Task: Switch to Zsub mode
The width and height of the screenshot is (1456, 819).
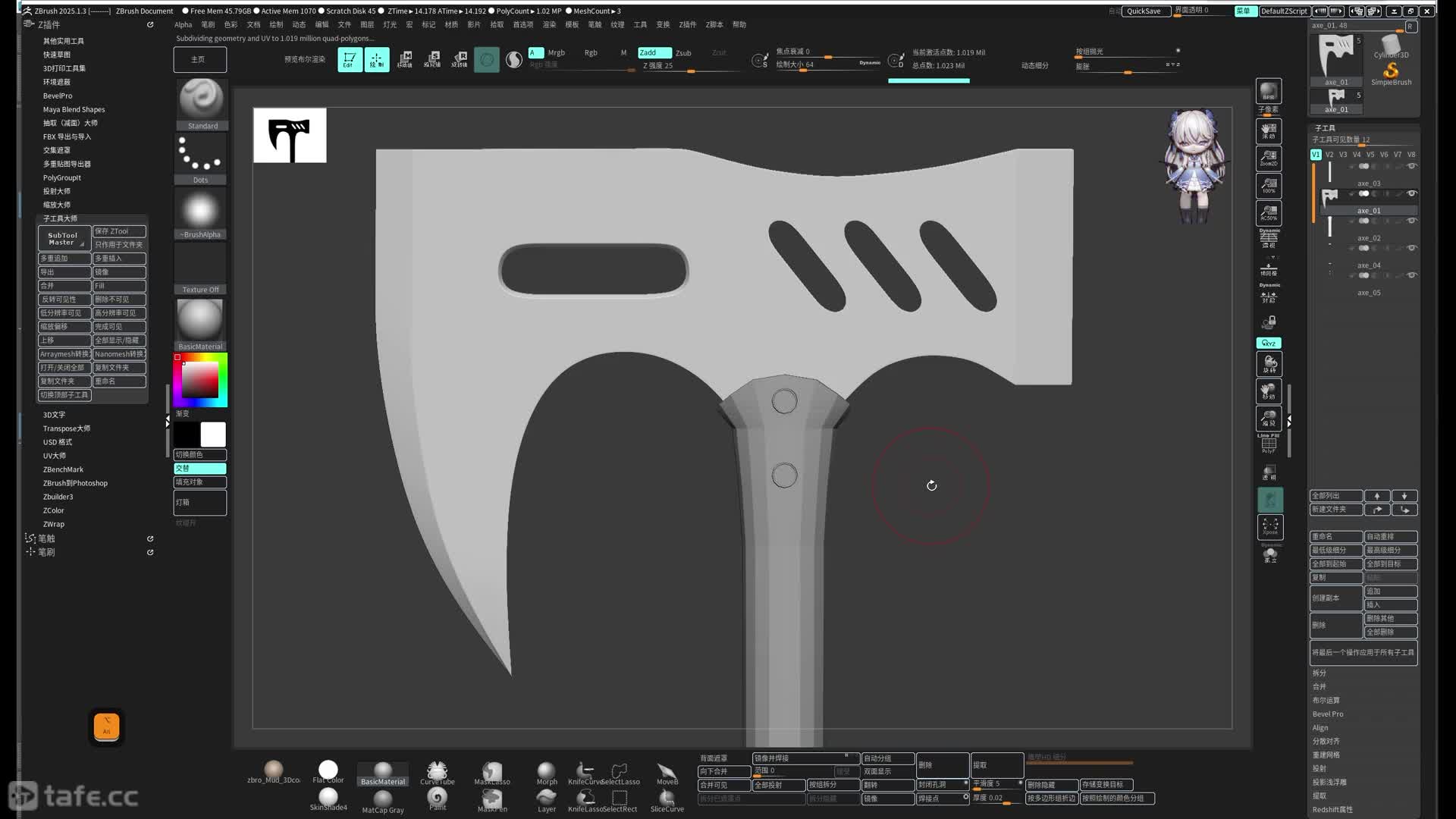Action: point(683,53)
